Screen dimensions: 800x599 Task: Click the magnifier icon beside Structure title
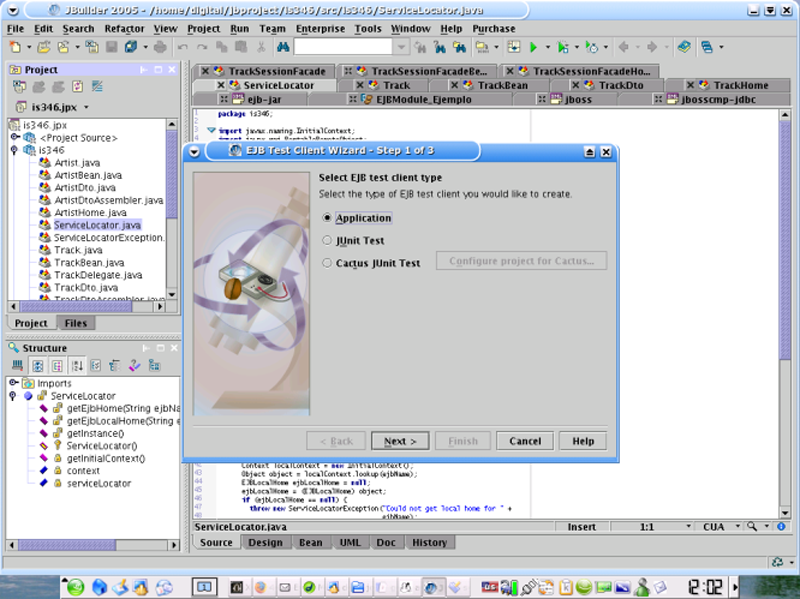(x=13, y=348)
